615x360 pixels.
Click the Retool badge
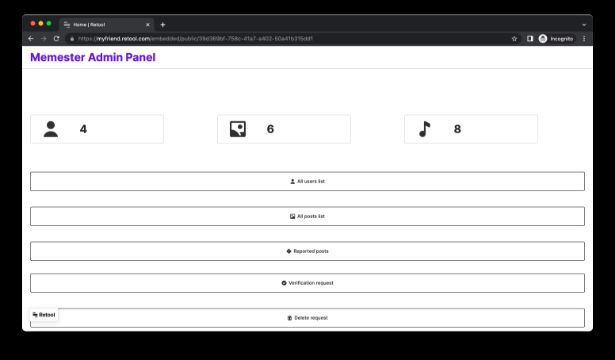coord(44,315)
